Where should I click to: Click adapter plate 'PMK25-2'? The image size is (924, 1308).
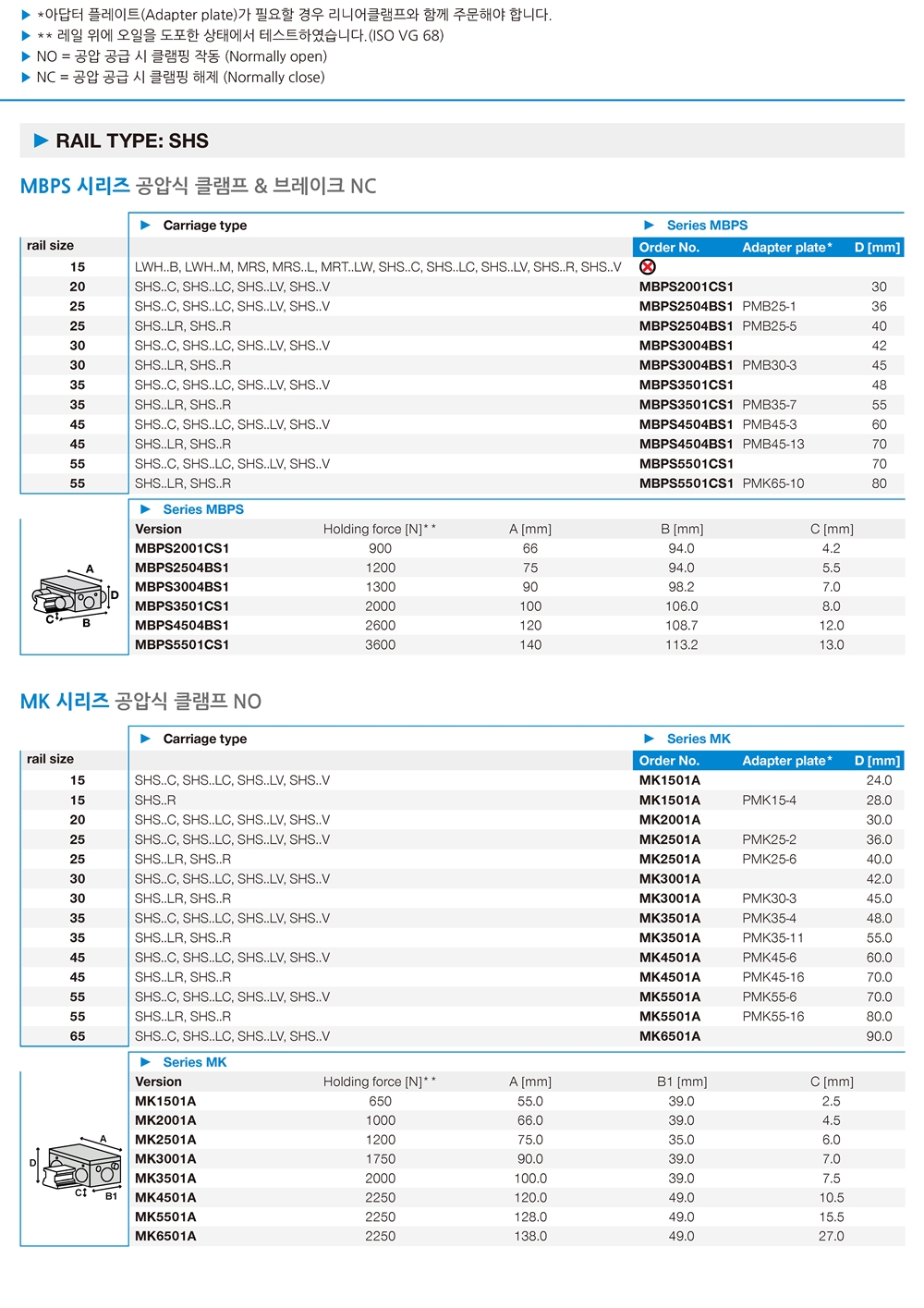click(769, 839)
